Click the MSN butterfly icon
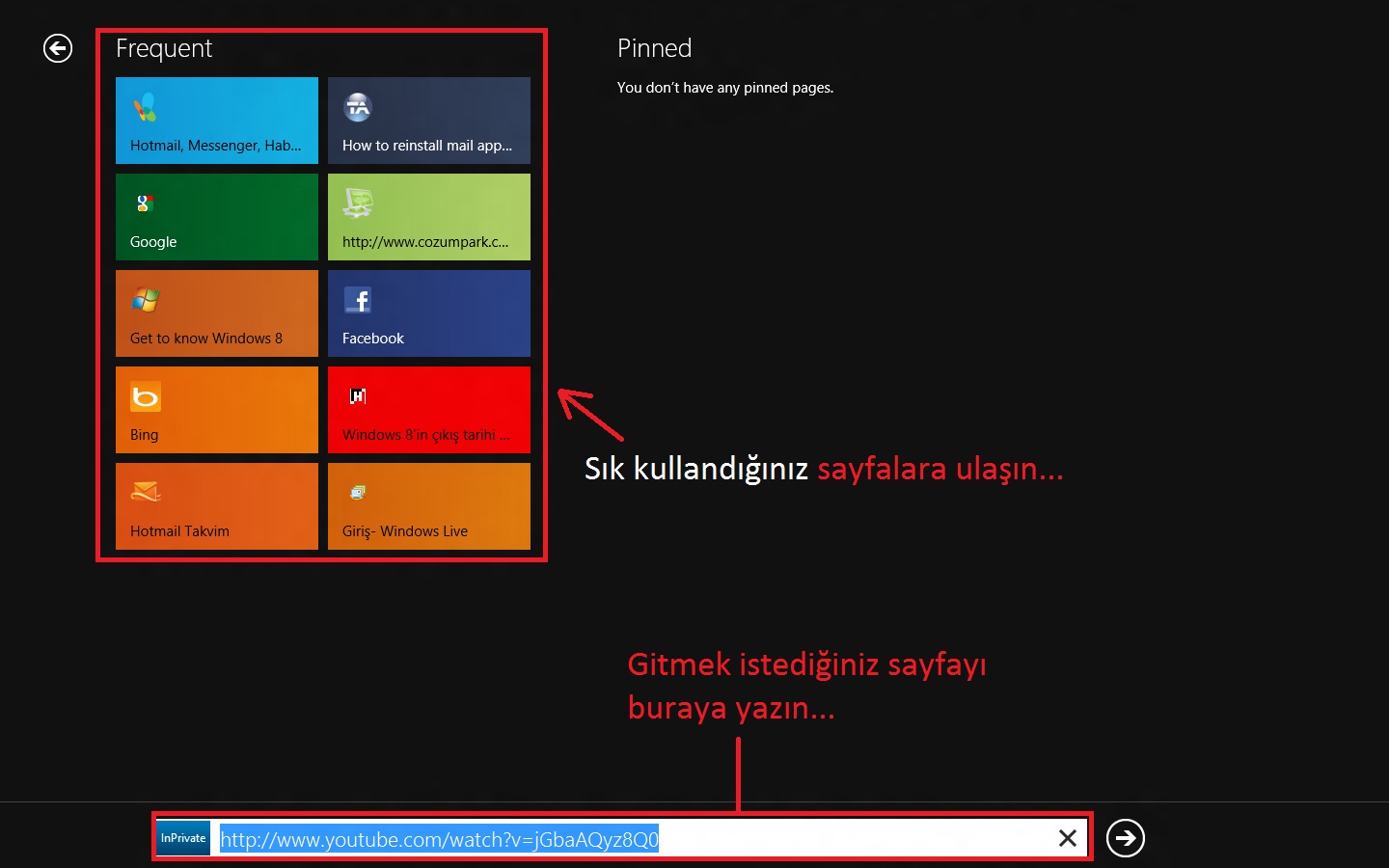Image resolution: width=1389 pixels, height=868 pixels. tap(146, 107)
